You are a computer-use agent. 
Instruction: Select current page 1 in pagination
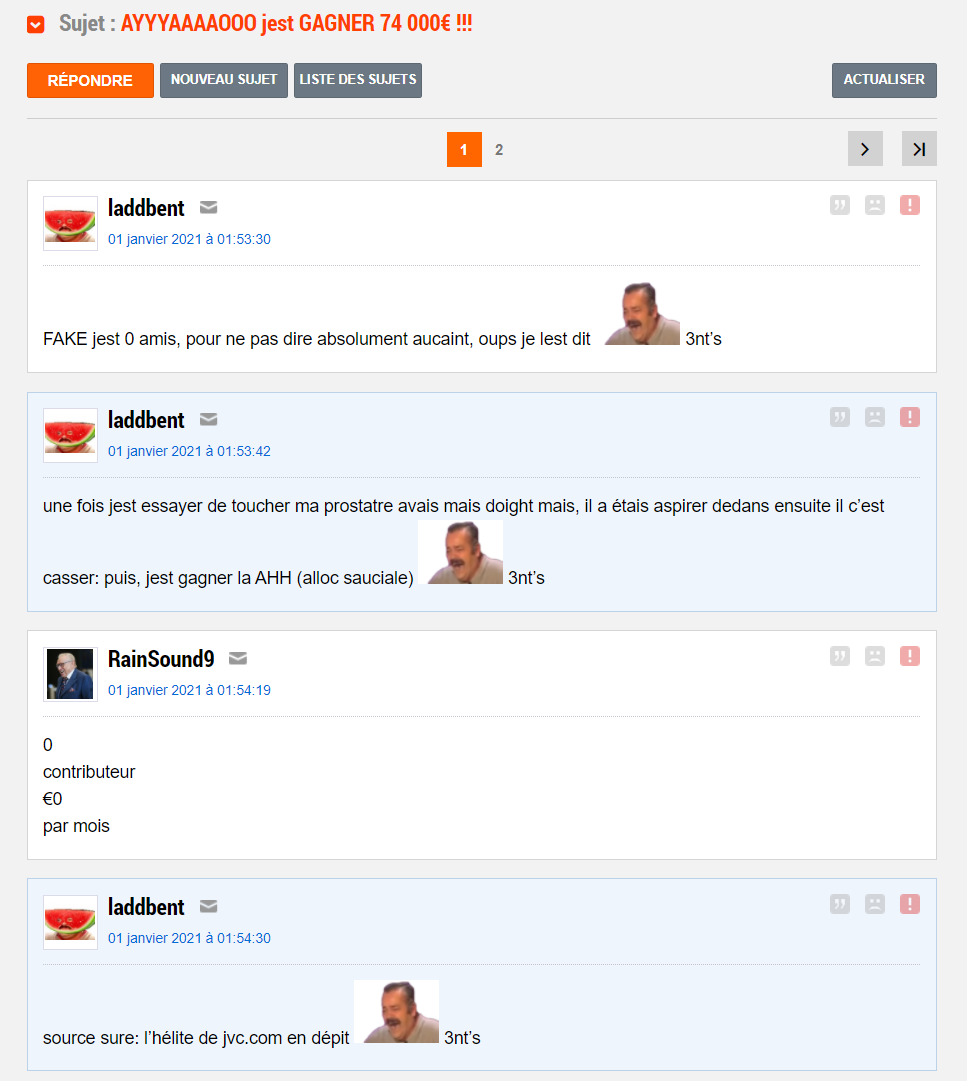coord(464,150)
